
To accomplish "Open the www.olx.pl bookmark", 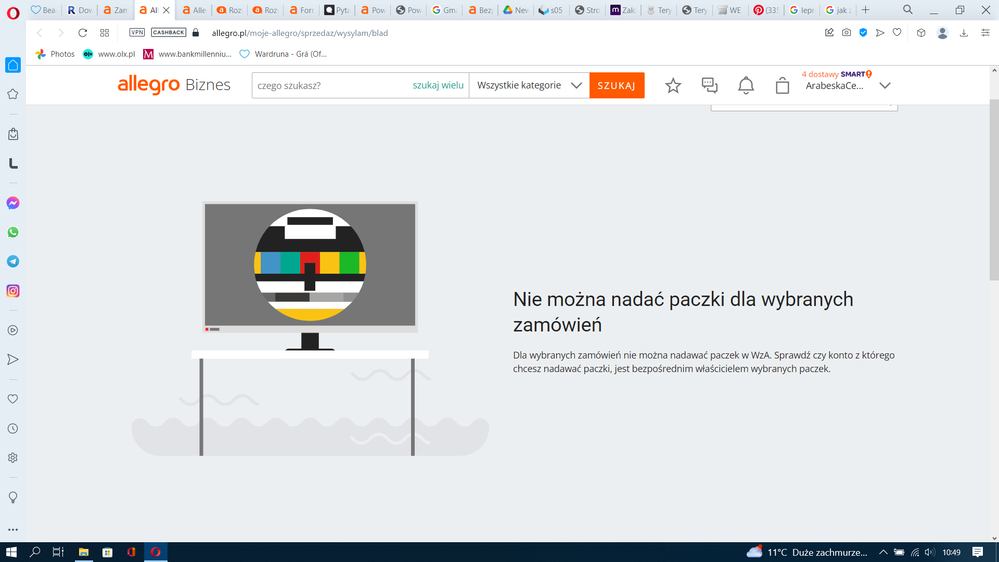I will pyautogui.click(x=109, y=54).
